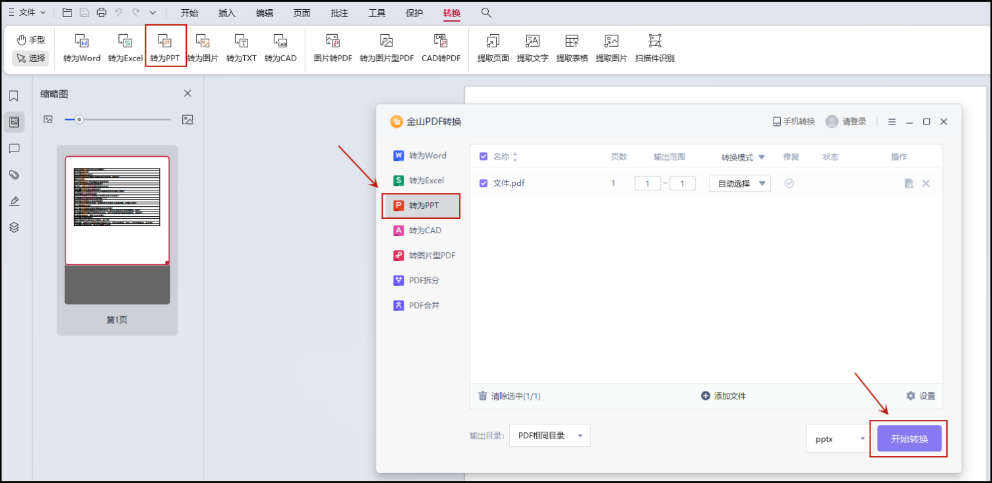Click the 提取图片 icon
This screenshot has width=992, height=483.
coord(611,41)
